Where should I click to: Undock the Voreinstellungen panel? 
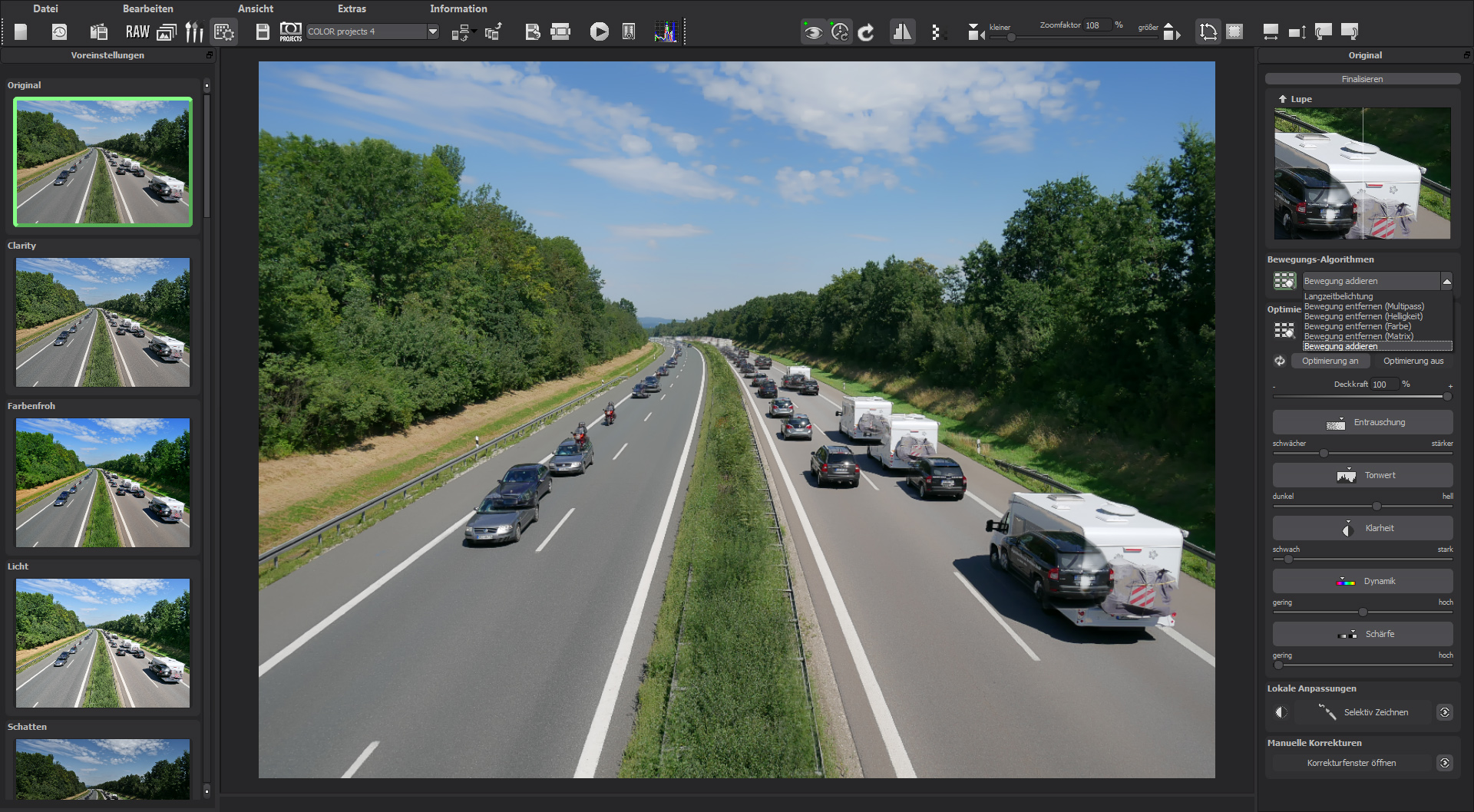tap(210, 55)
